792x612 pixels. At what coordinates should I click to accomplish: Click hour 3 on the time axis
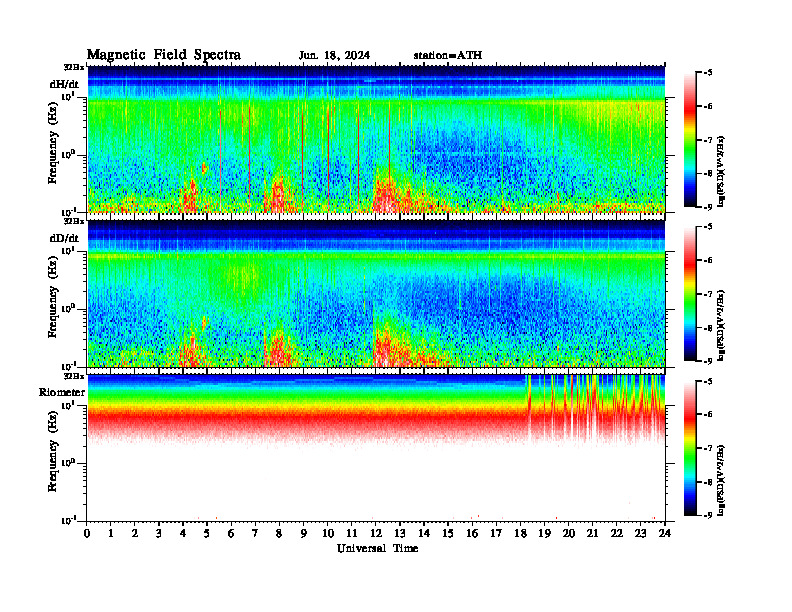click(159, 533)
